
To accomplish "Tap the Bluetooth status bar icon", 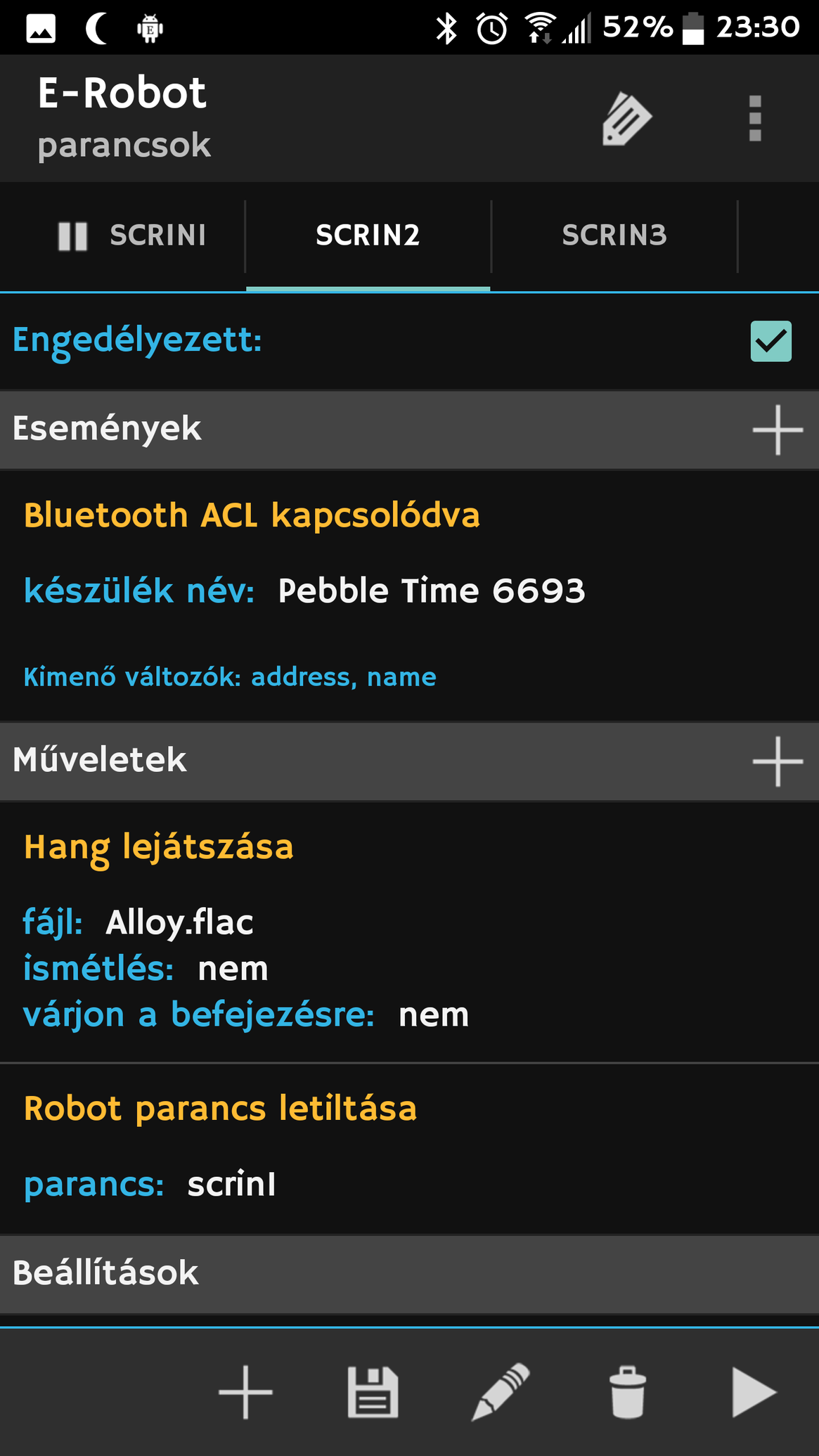I will click(446, 28).
